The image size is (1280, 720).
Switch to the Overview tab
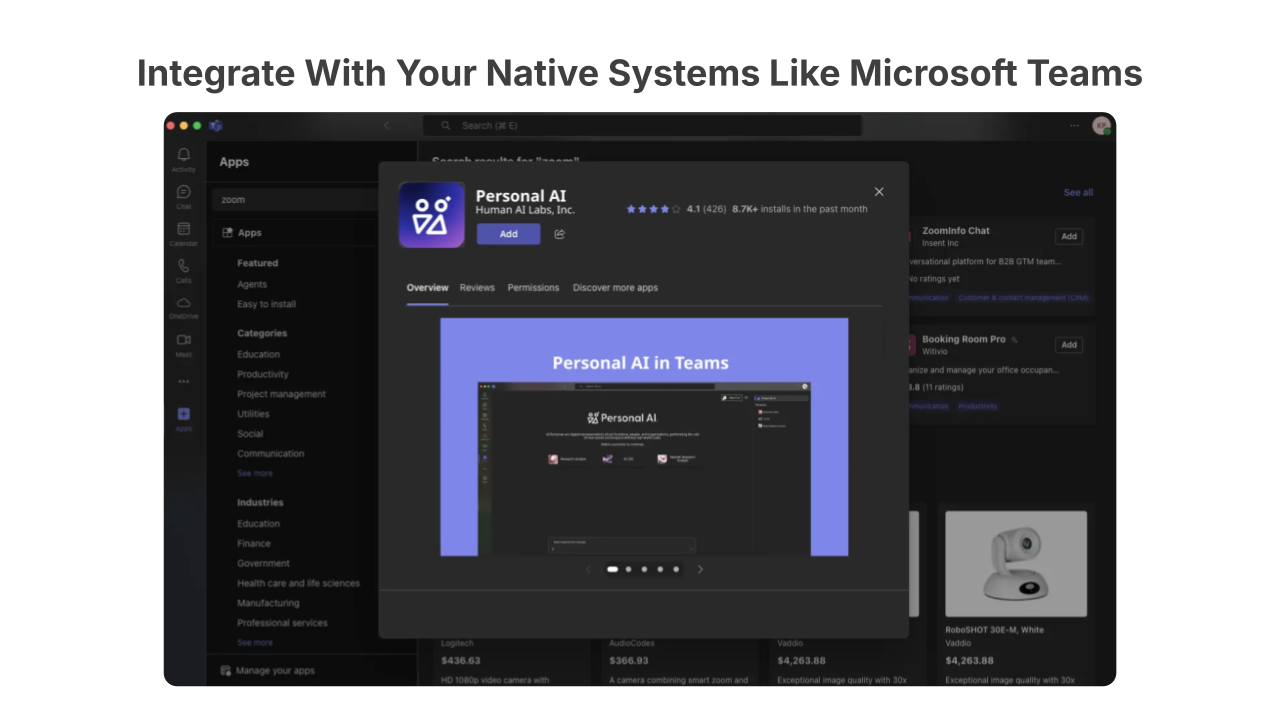tap(427, 287)
